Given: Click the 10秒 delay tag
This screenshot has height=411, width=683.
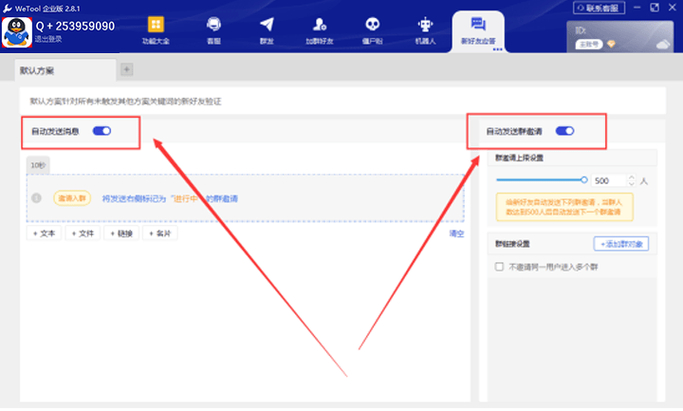Looking at the screenshot, I should tap(38, 165).
